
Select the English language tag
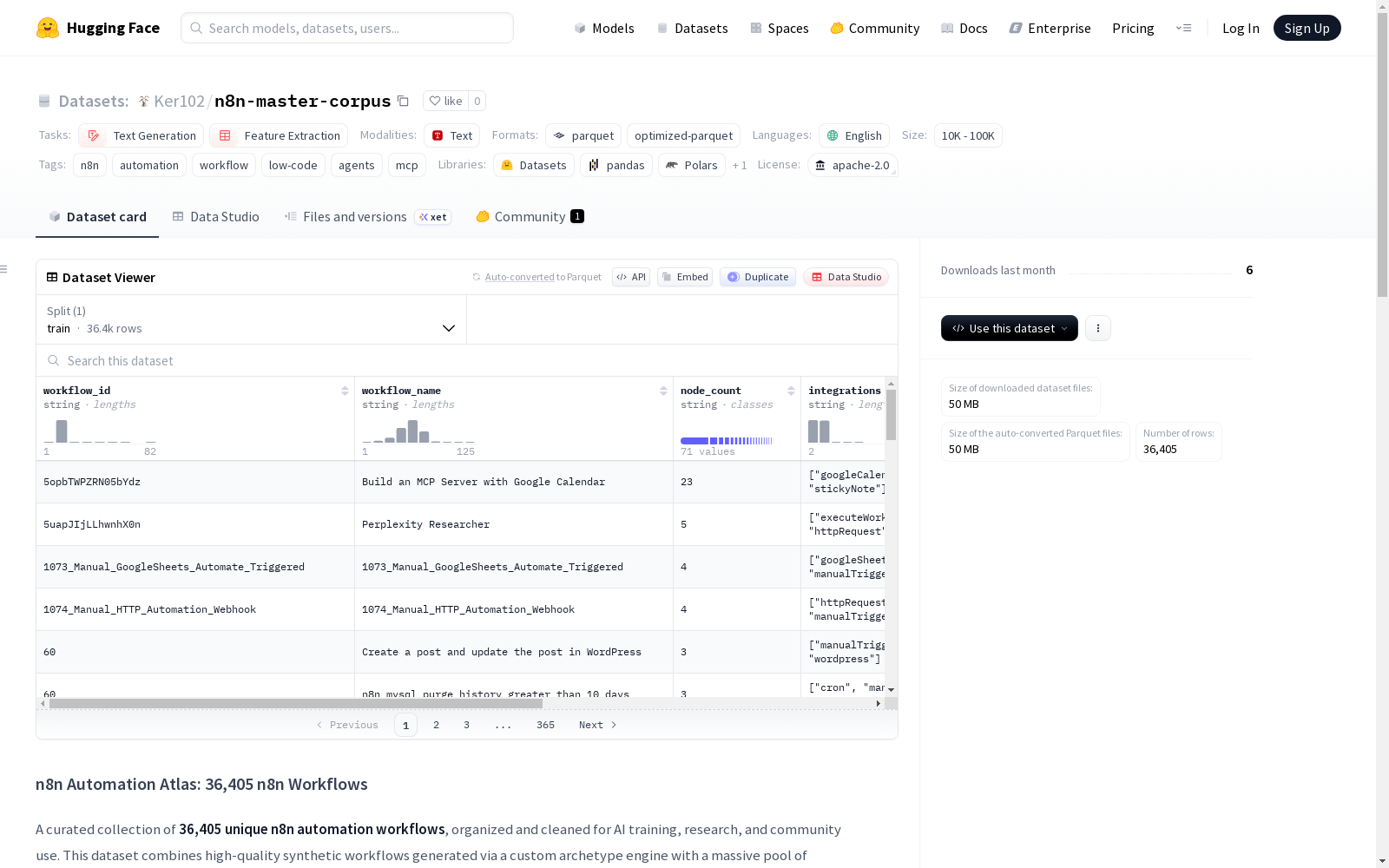click(x=854, y=135)
